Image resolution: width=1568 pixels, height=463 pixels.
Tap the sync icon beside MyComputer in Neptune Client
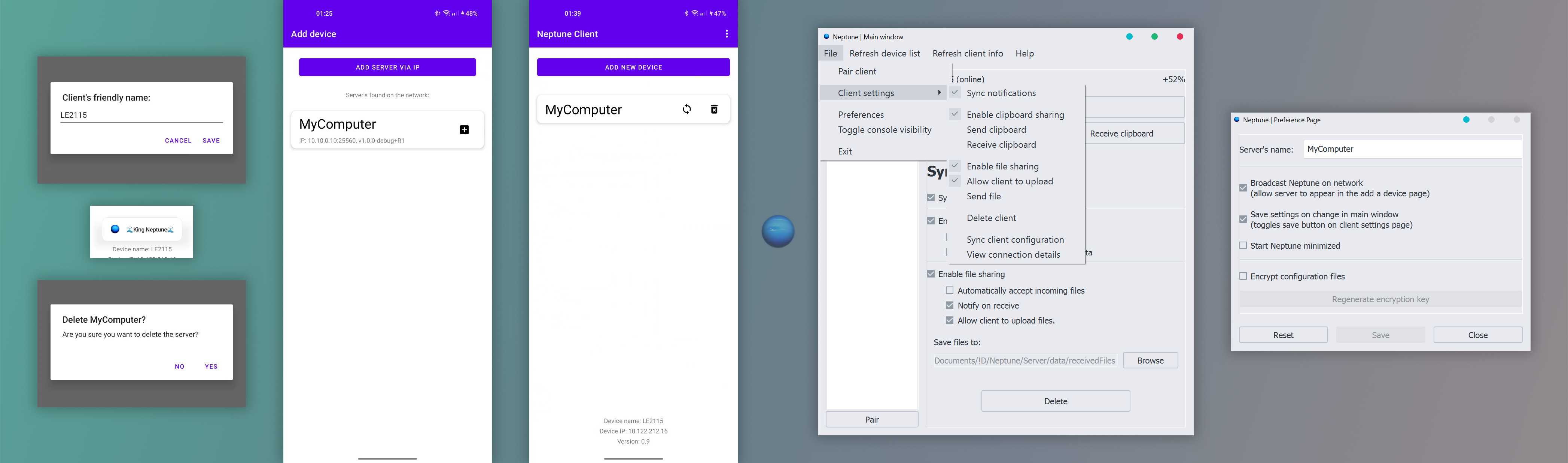(686, 110)
